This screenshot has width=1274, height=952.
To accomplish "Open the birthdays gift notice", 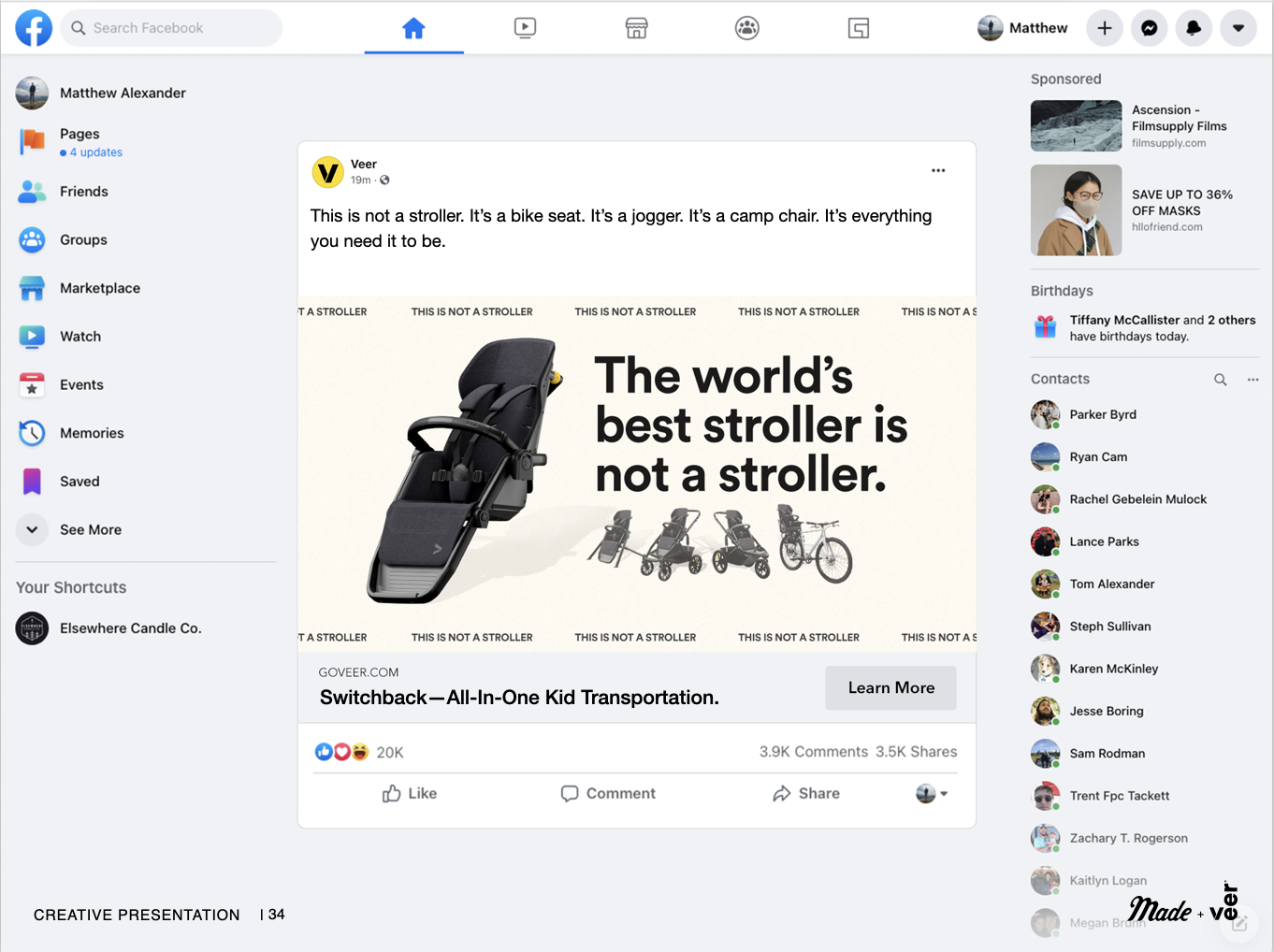I will (x=1145, y=327).
